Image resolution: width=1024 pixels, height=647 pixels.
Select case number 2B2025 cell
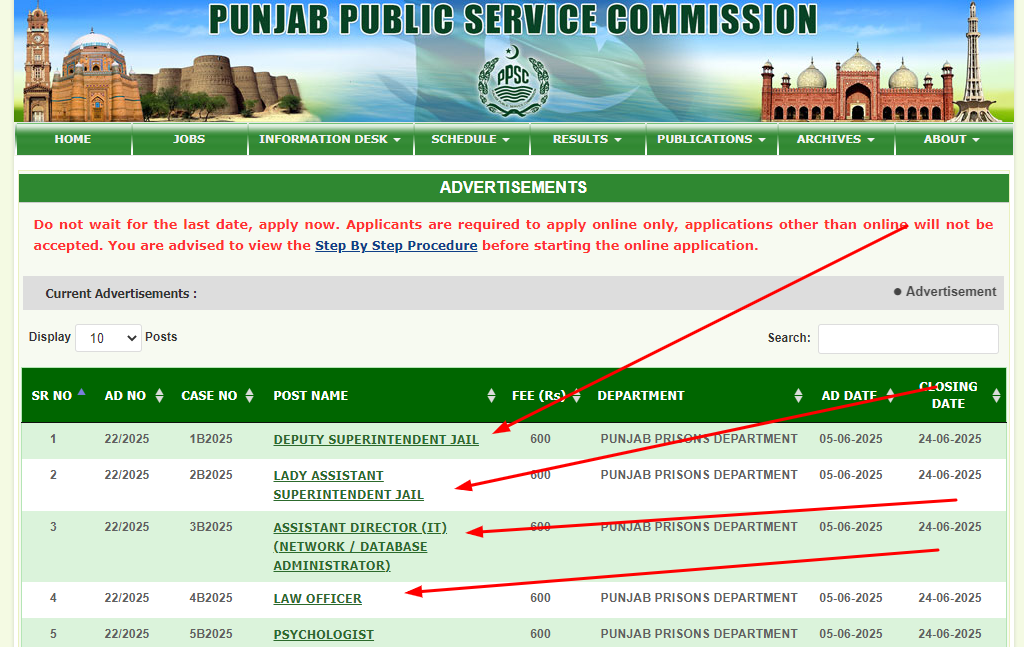tap(211, 475)
